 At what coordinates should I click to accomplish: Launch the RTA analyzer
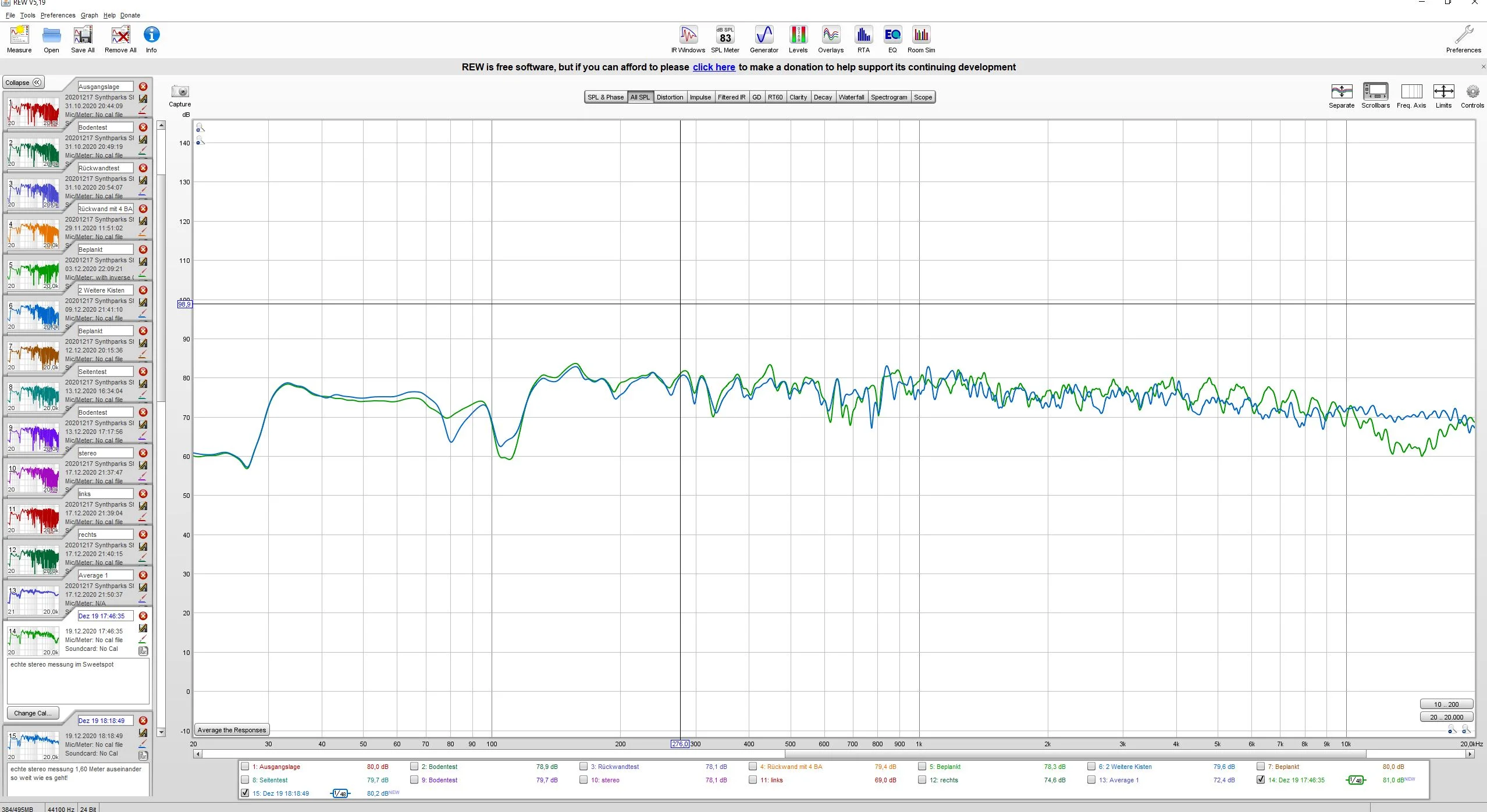coord(863,39)
